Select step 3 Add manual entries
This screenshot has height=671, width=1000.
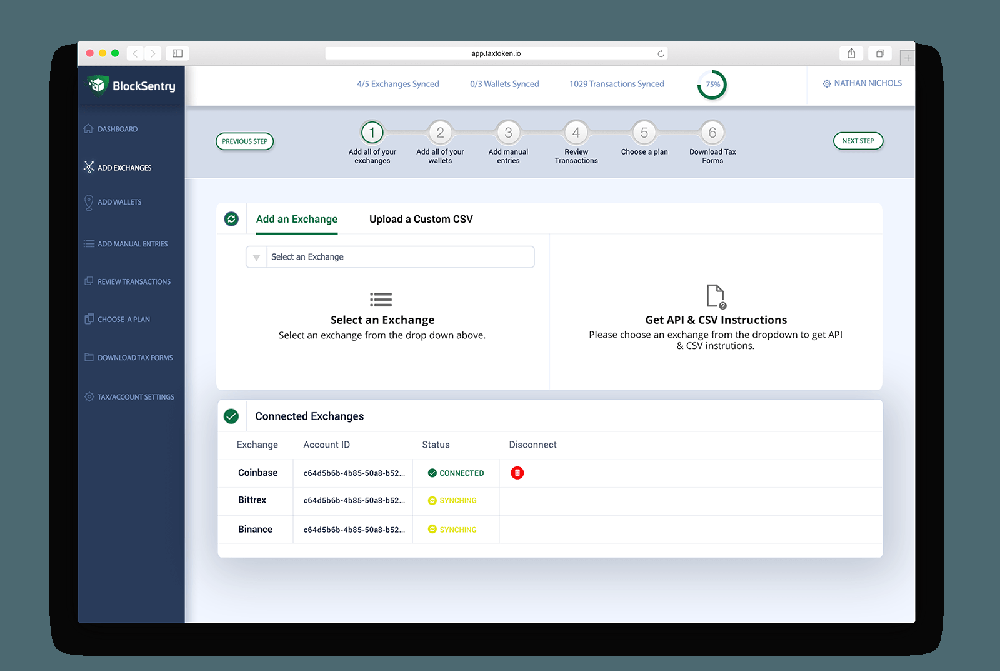pos(508,133)
